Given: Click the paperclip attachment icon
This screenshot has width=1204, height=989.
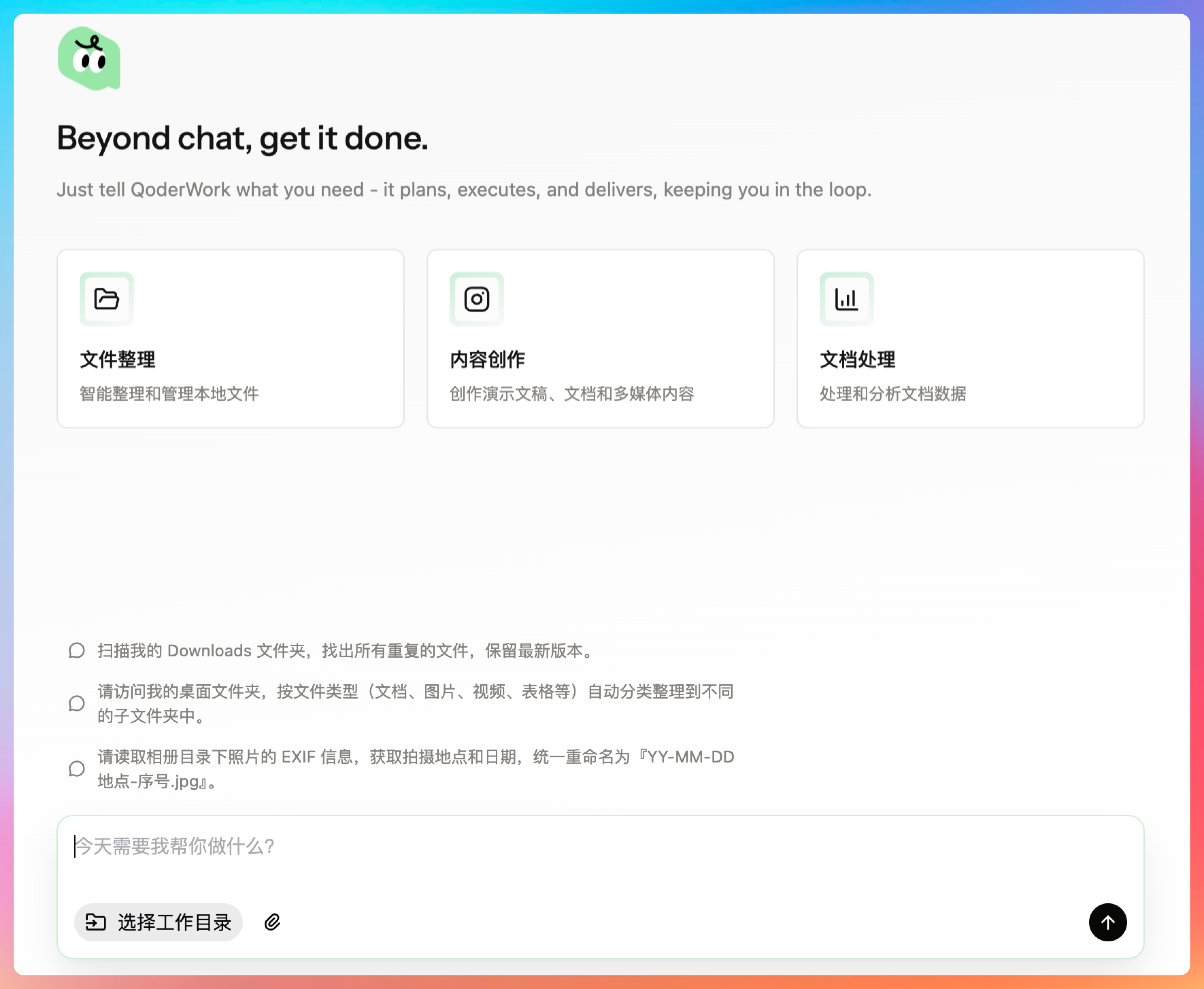Looking at the screenshot, I should pos(272,922).
